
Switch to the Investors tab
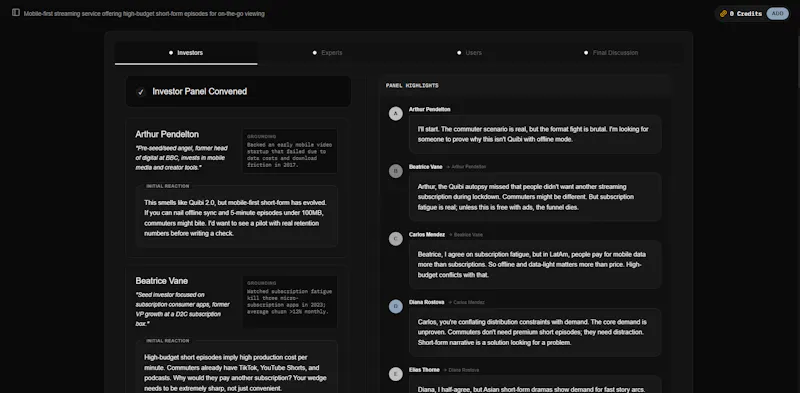186,53
